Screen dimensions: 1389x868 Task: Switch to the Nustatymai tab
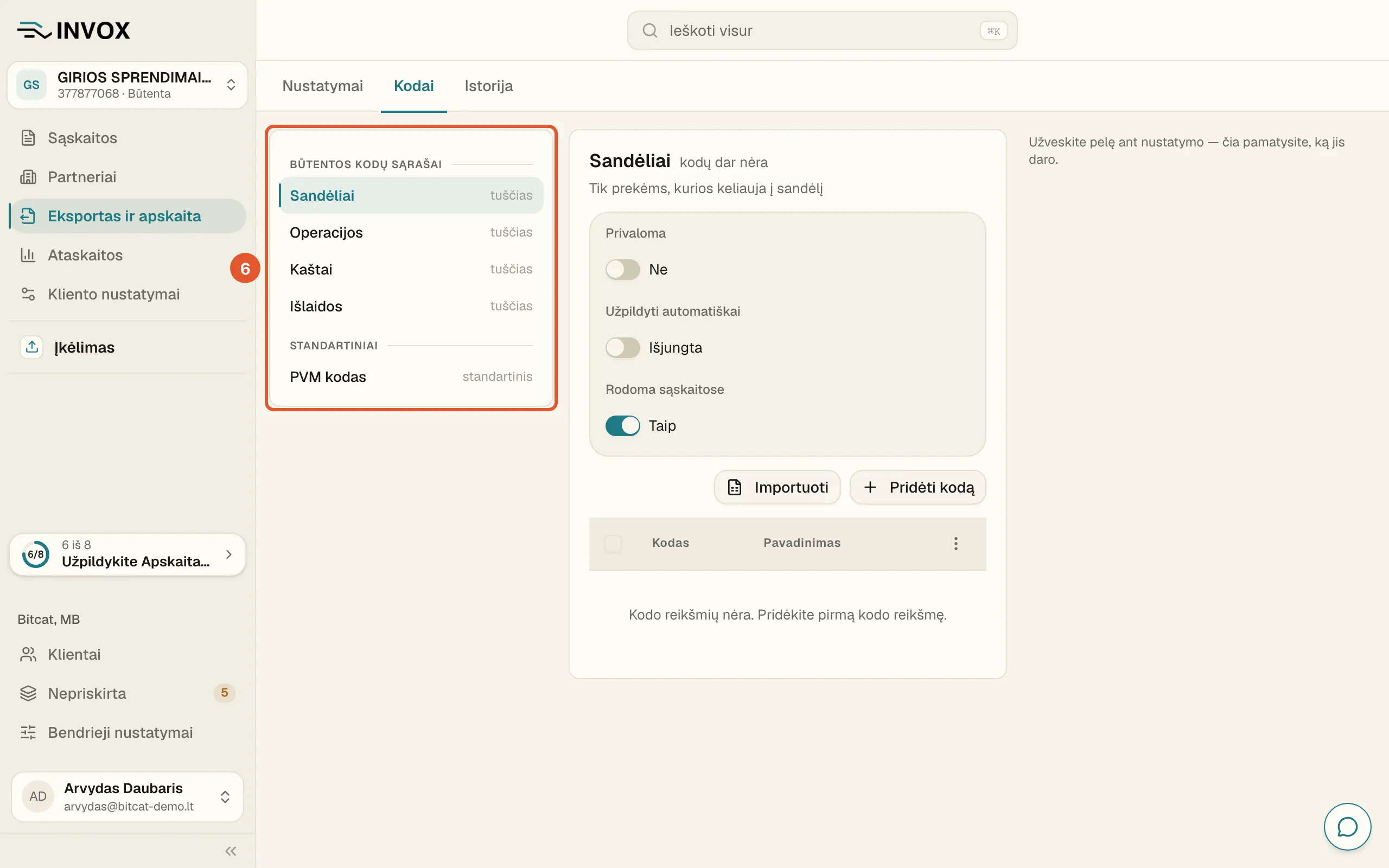(323, 86)
